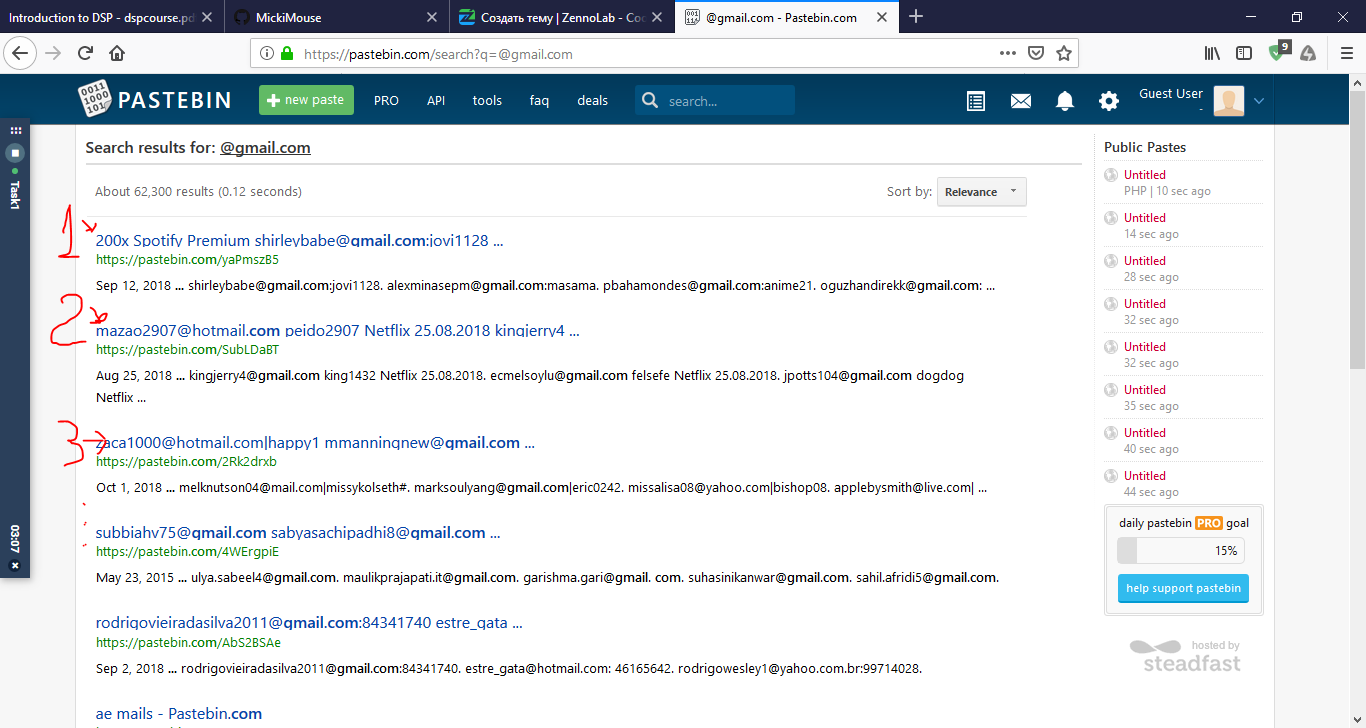The image size is (1366, 728).
Task: Open Untitled paste from 28 sec ago
Action: coord(1144,261)
